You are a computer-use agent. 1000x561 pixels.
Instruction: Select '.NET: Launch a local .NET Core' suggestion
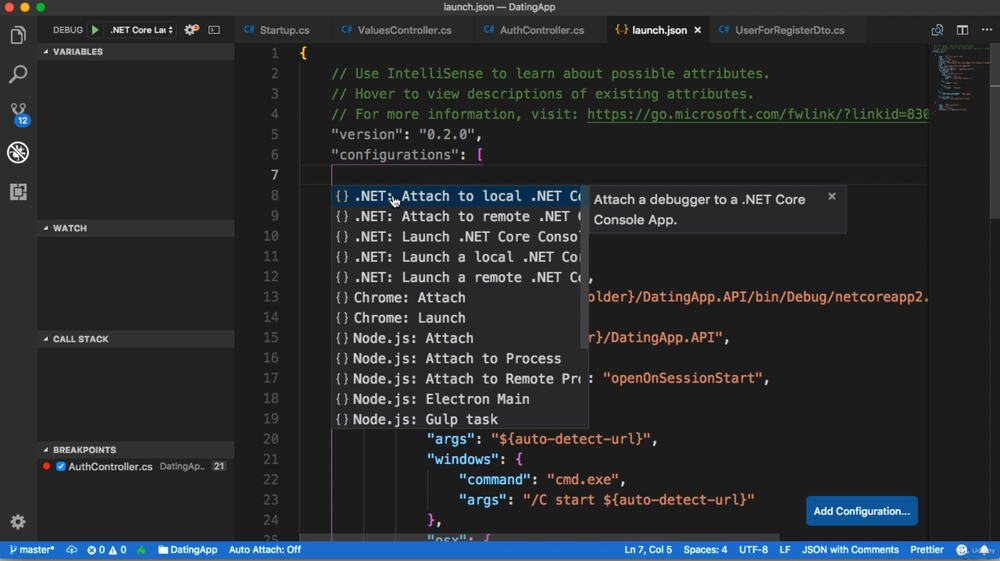click(458, 258)
